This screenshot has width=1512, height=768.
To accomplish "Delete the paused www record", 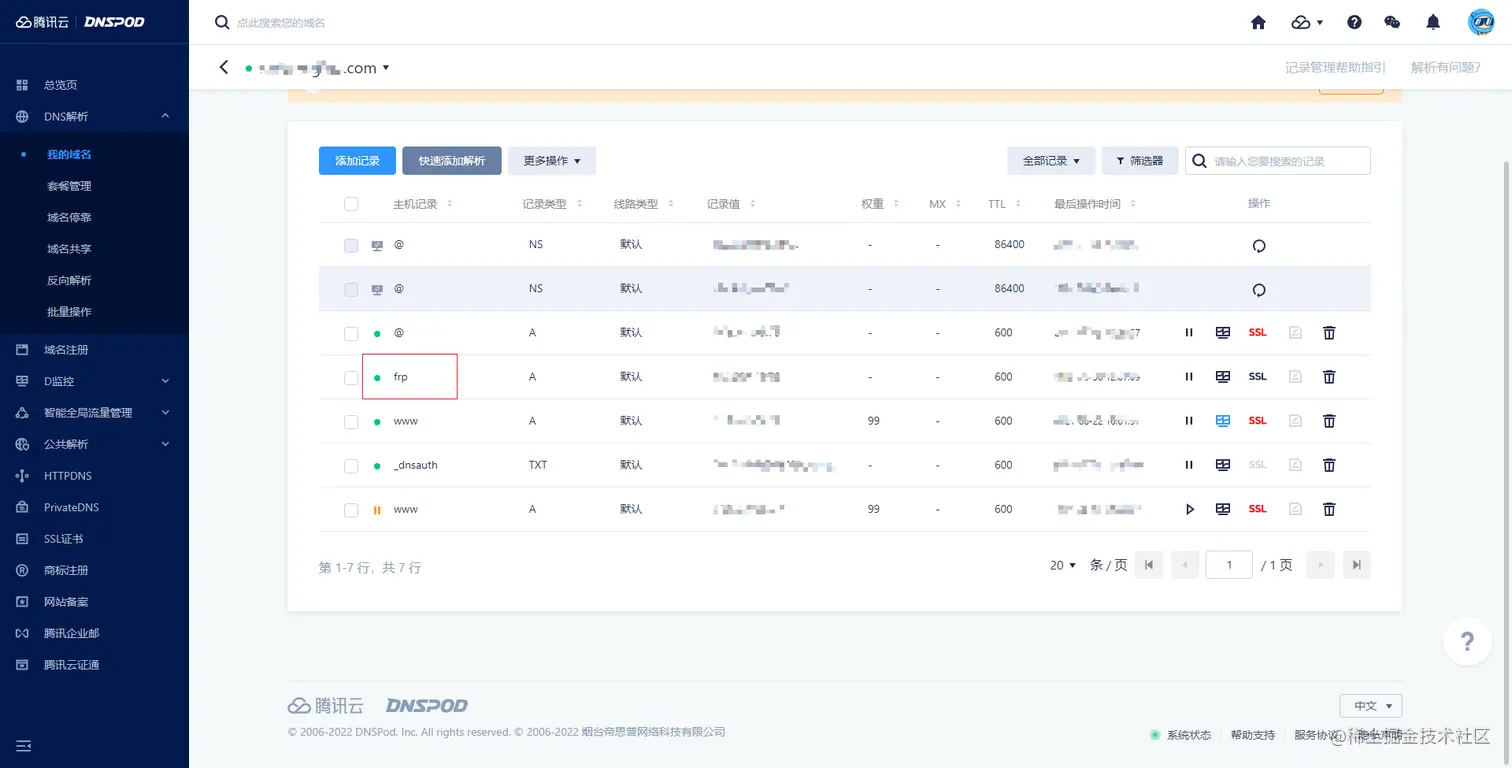I will click(1329, 509).
